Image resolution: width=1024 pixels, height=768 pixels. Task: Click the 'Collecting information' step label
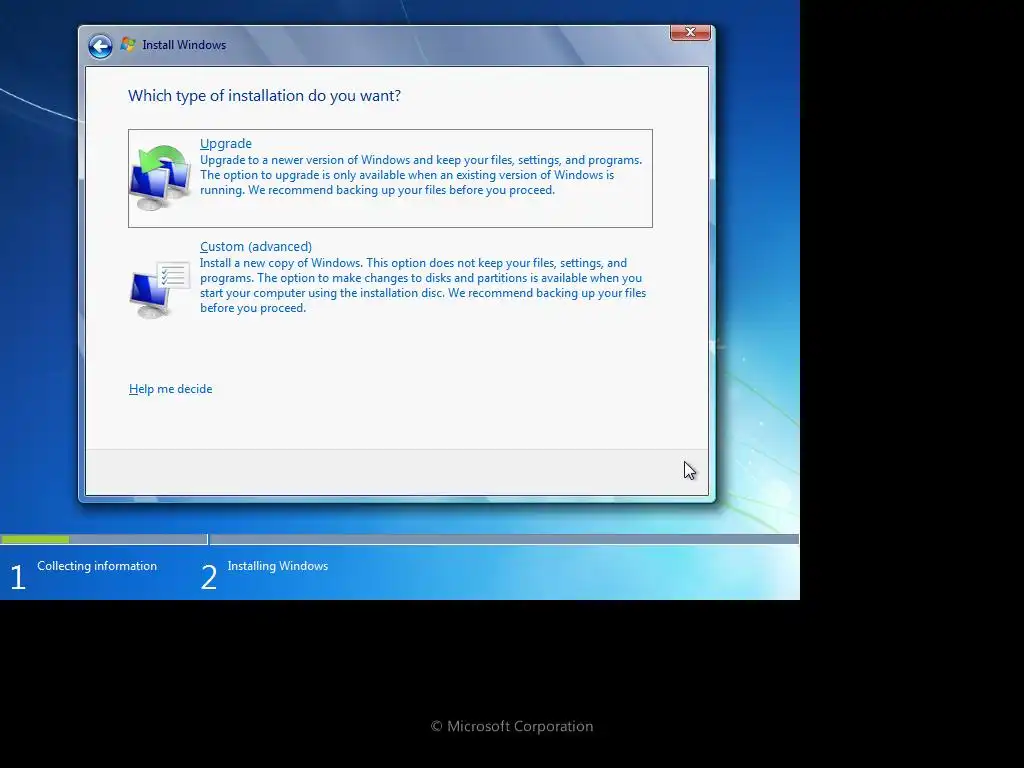pos(97,566)
